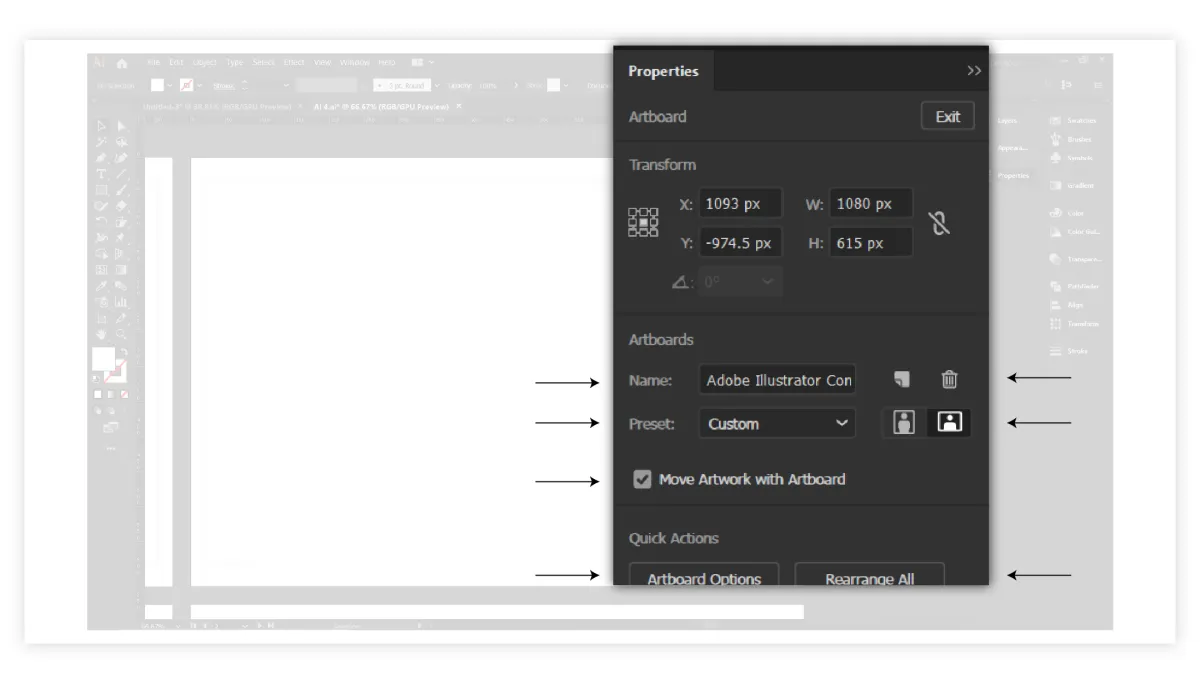Image resolution: width=1200 pixels, height=683 pixels.
Task: Open the Color Guide panel
Action: 1075,232
